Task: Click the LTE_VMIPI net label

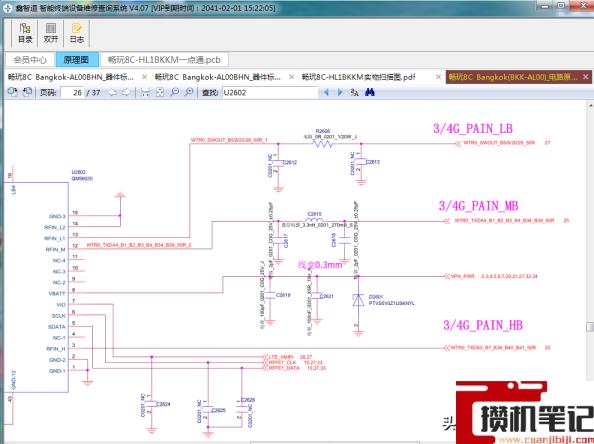Action: (281, 357)
